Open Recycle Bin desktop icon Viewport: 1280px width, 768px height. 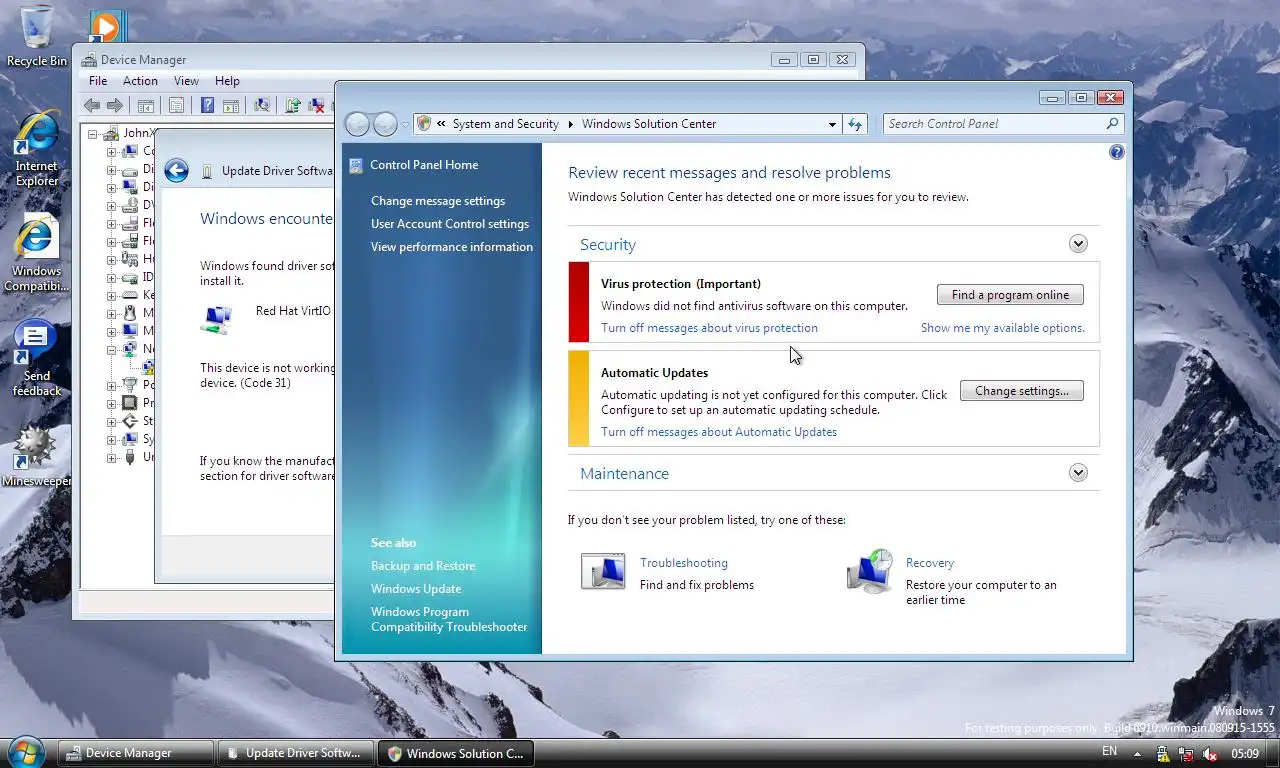coord(37,37)
